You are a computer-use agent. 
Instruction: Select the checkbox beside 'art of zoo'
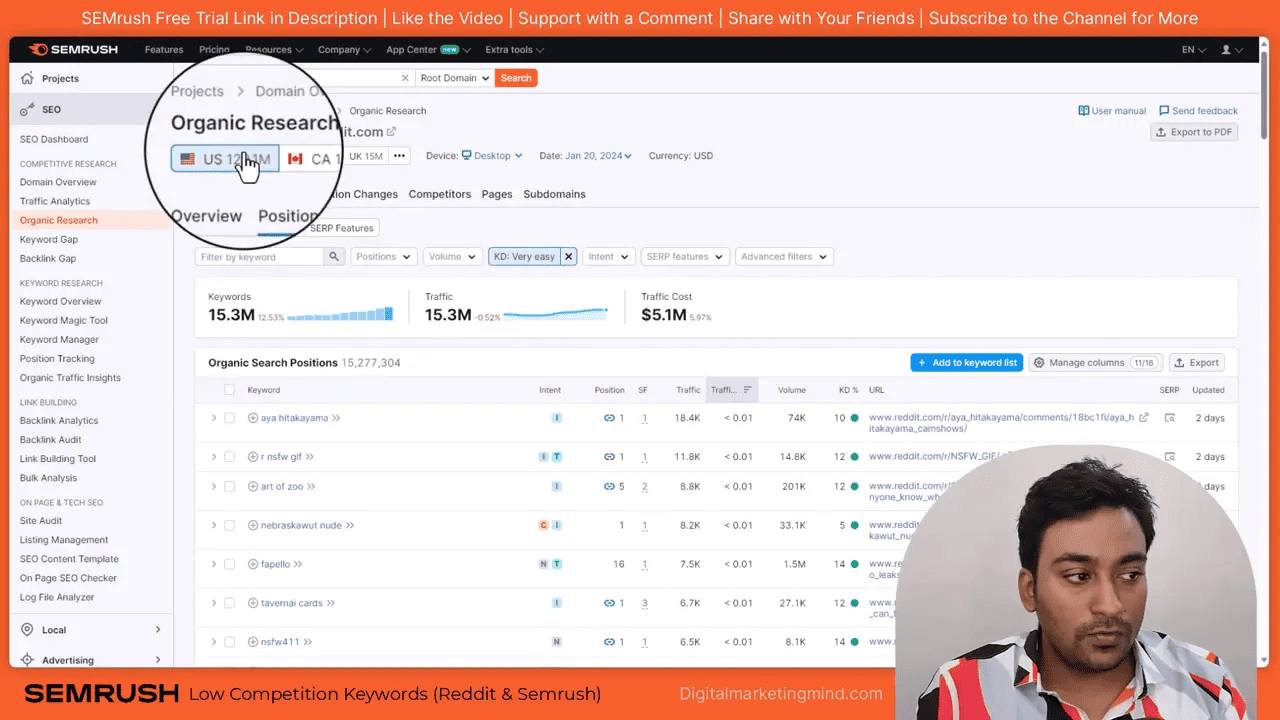point(229,485)
